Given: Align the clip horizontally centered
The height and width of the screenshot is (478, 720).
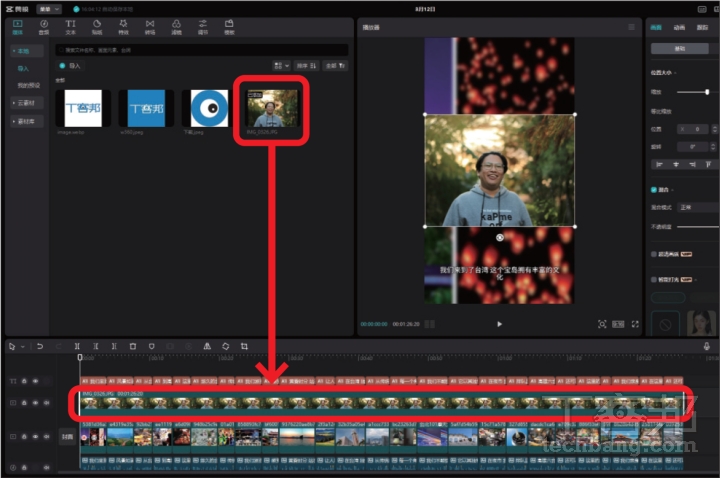Looking at the screenshot, I should tap(676, 164).
